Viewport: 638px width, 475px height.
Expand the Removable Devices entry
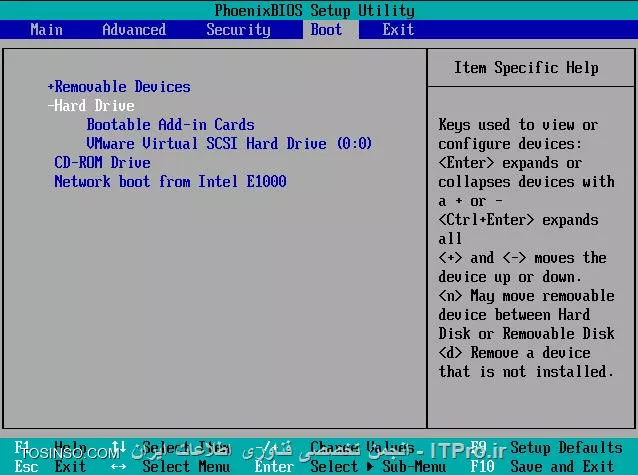click(119, 87)
